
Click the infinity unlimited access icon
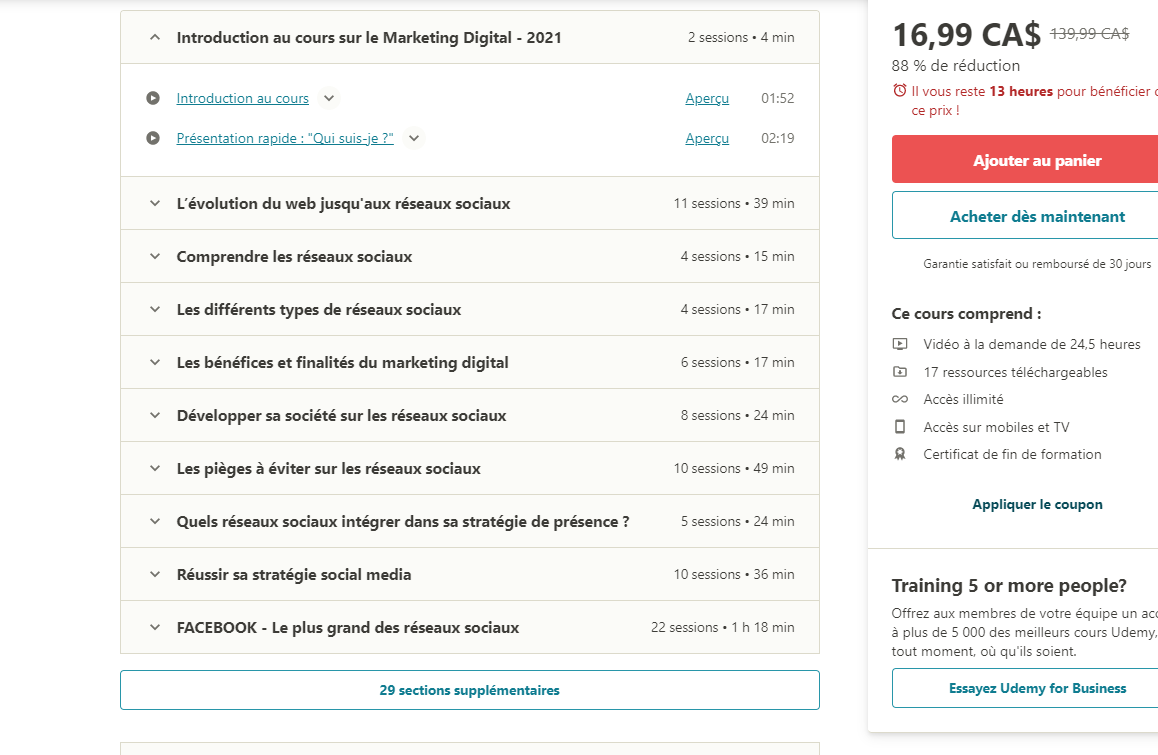tap(900, 399)
